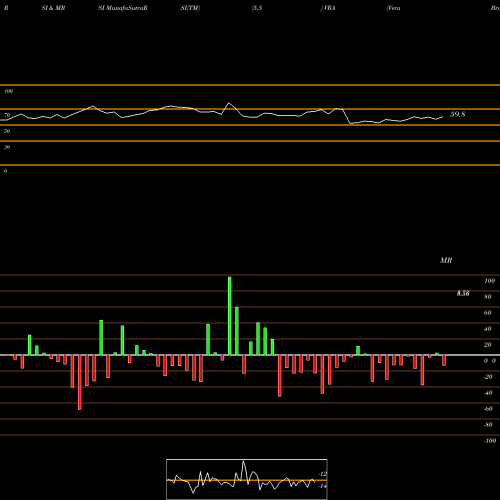This screenshot has height=500, width=500.
Task: Click the 30 level label on the RSI chart
Action: pos(7,147)
